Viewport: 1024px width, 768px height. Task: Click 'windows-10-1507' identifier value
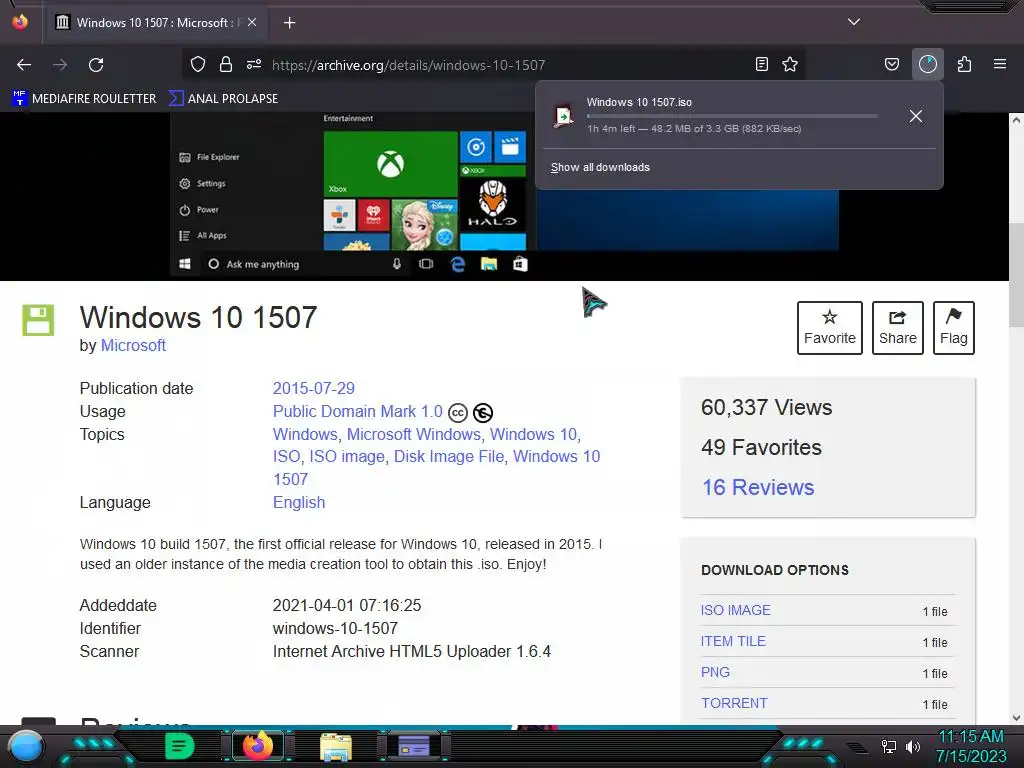[335, 628]
